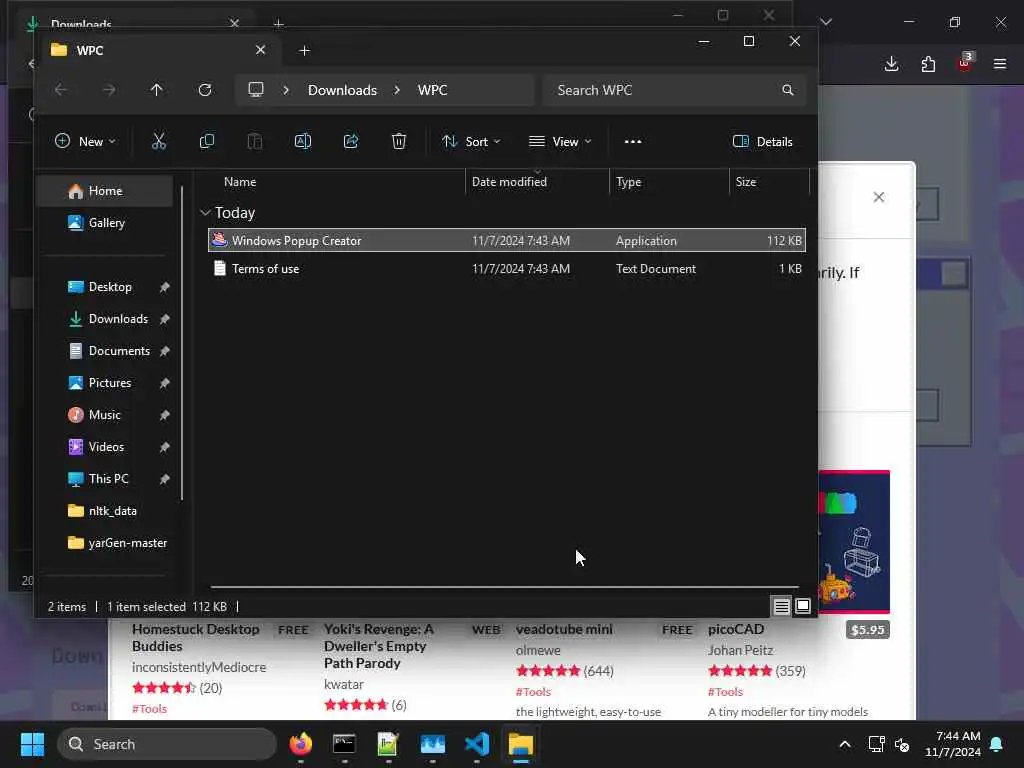This screenshot has height=768, width=1024.
Task: Select the Windows Popup Creator application
Action: pos(507,240)
